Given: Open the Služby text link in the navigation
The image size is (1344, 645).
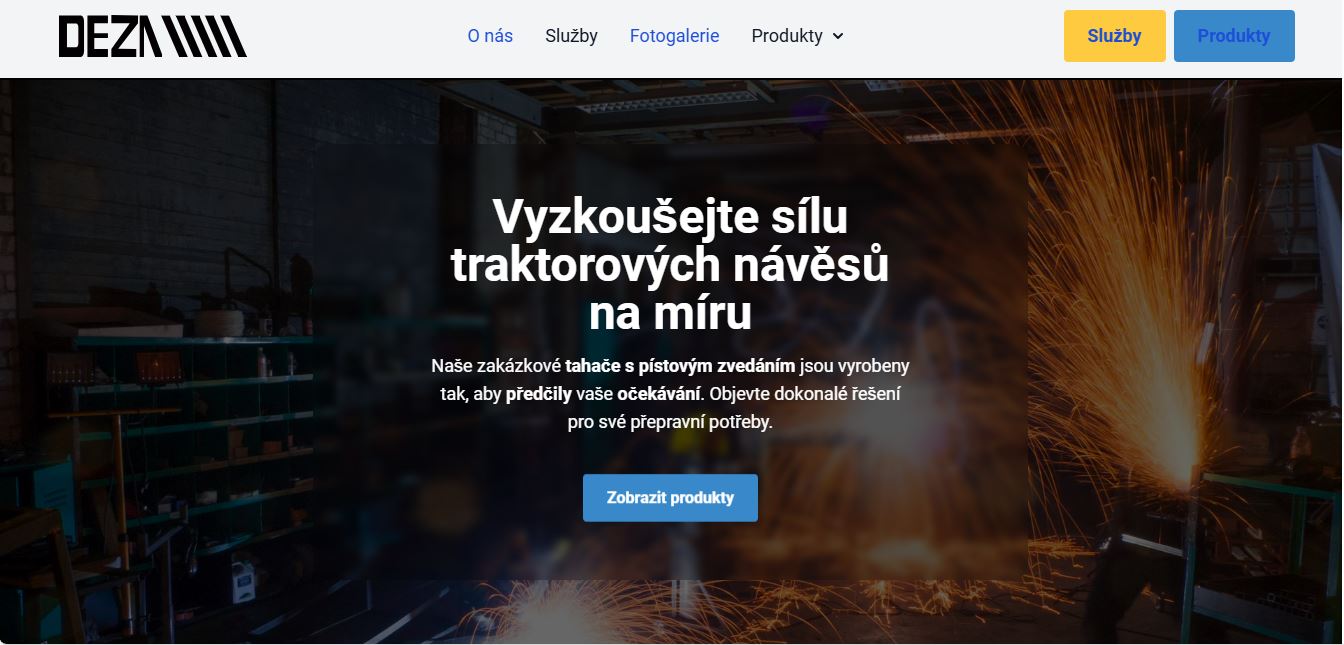Looking at the screenshot, I should click(571, 36).
